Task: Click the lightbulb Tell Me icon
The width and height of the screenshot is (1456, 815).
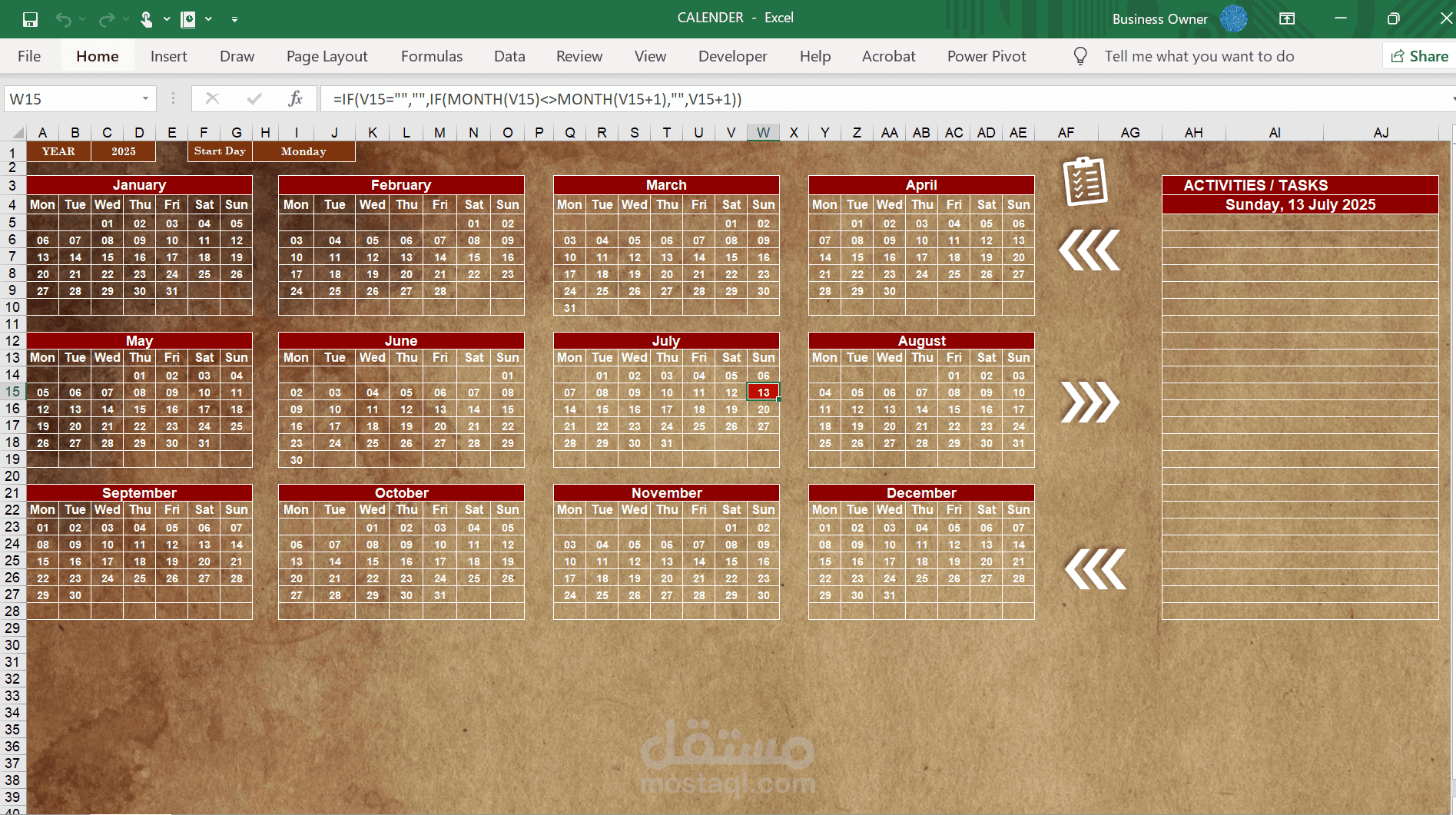Action: (1080, 56)
